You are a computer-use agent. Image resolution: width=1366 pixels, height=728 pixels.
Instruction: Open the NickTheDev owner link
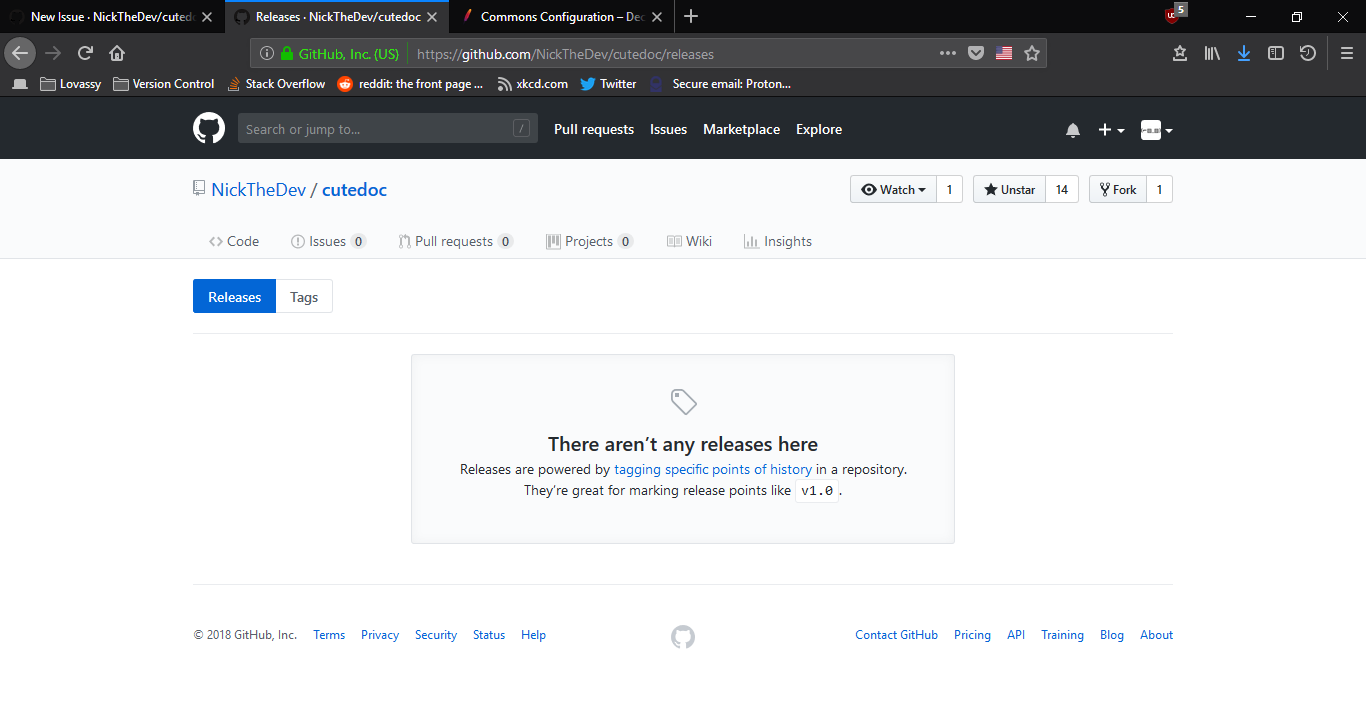pos(258,190)
